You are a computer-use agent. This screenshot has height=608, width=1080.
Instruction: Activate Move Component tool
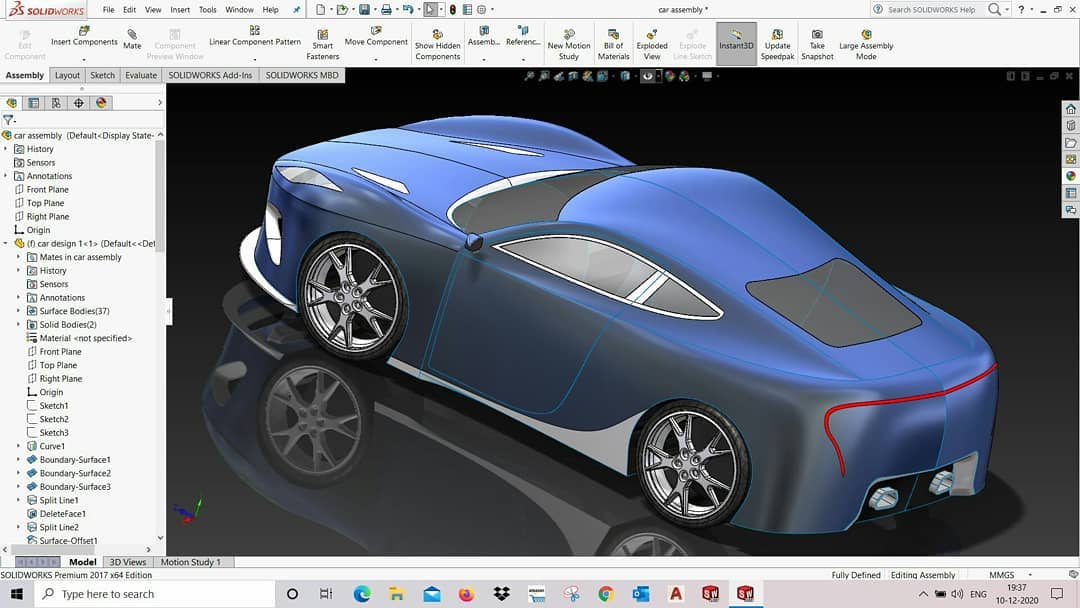click(376, 36)
